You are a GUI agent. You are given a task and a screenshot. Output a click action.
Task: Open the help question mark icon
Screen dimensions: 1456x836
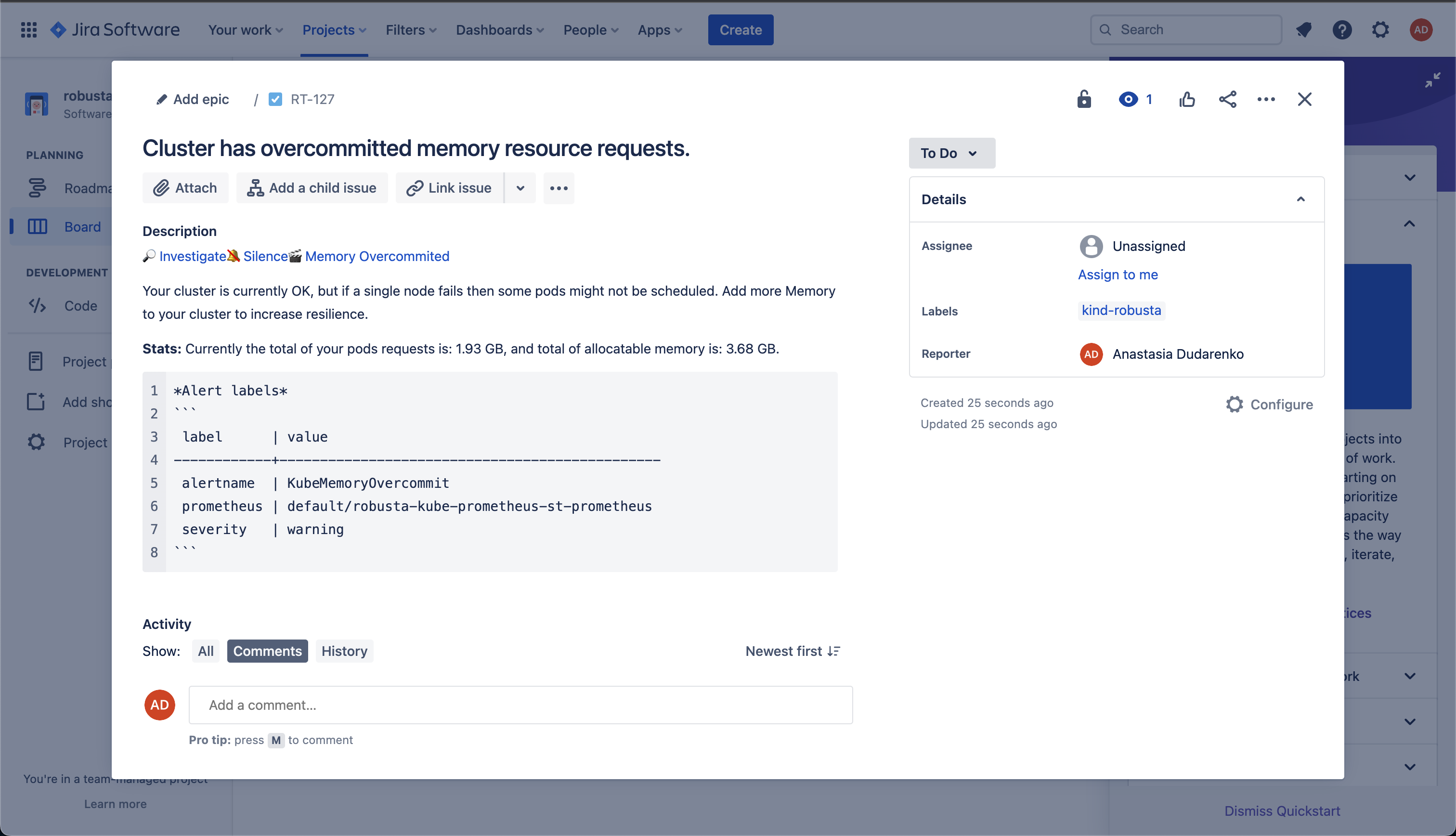pos(1342,30)
